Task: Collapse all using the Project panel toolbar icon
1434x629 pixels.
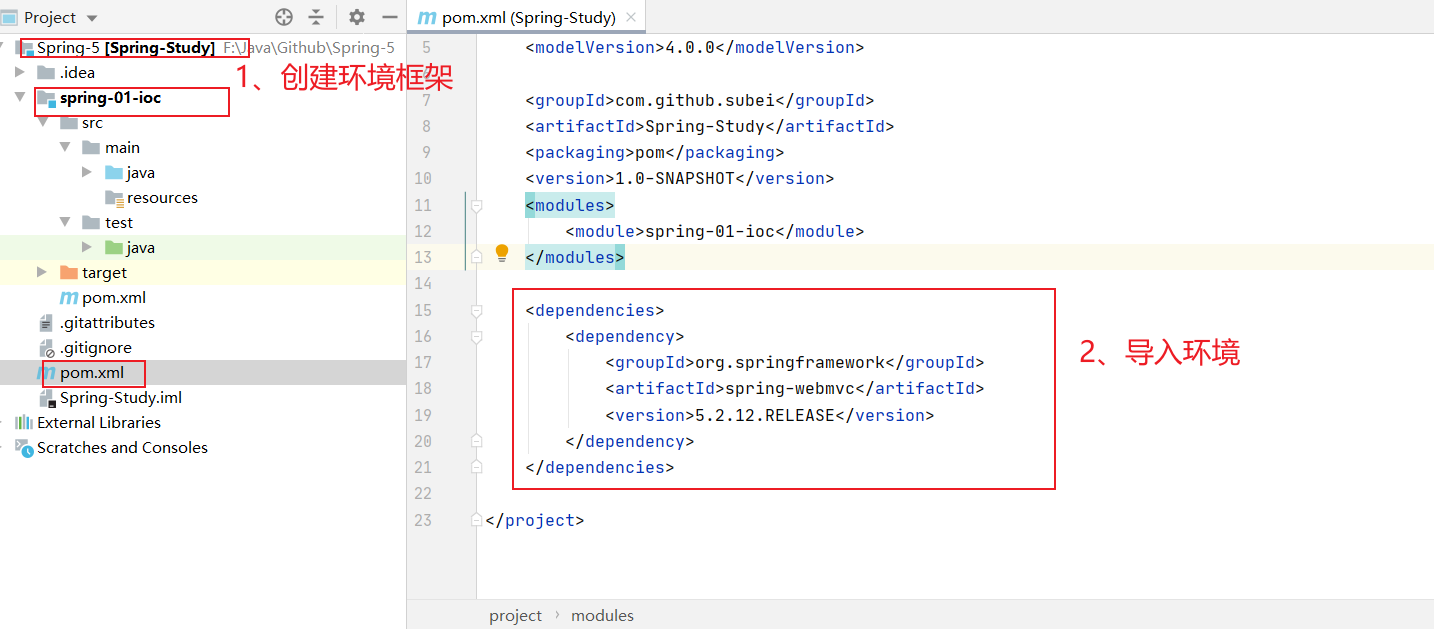Action: (x=316, y=17)
